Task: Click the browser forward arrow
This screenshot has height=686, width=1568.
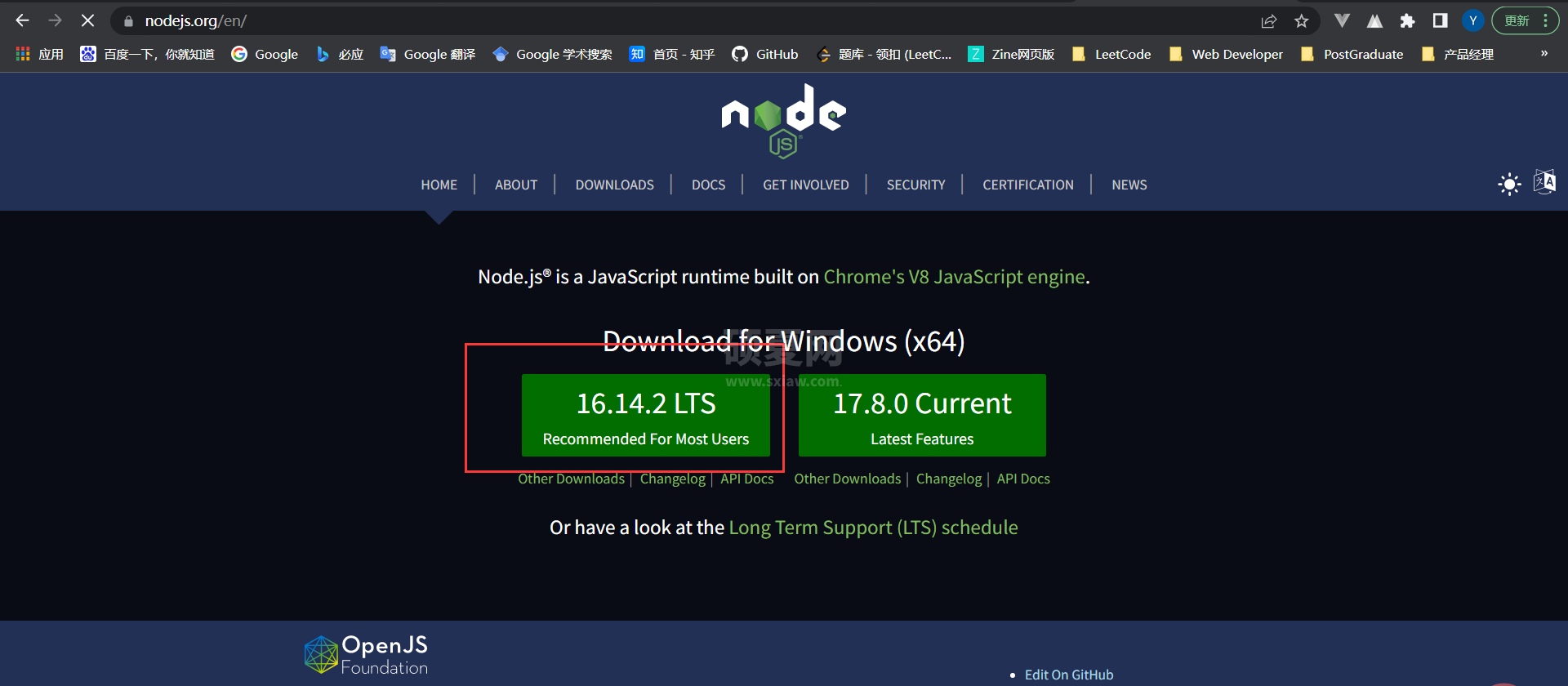Action: click(55, 20)
